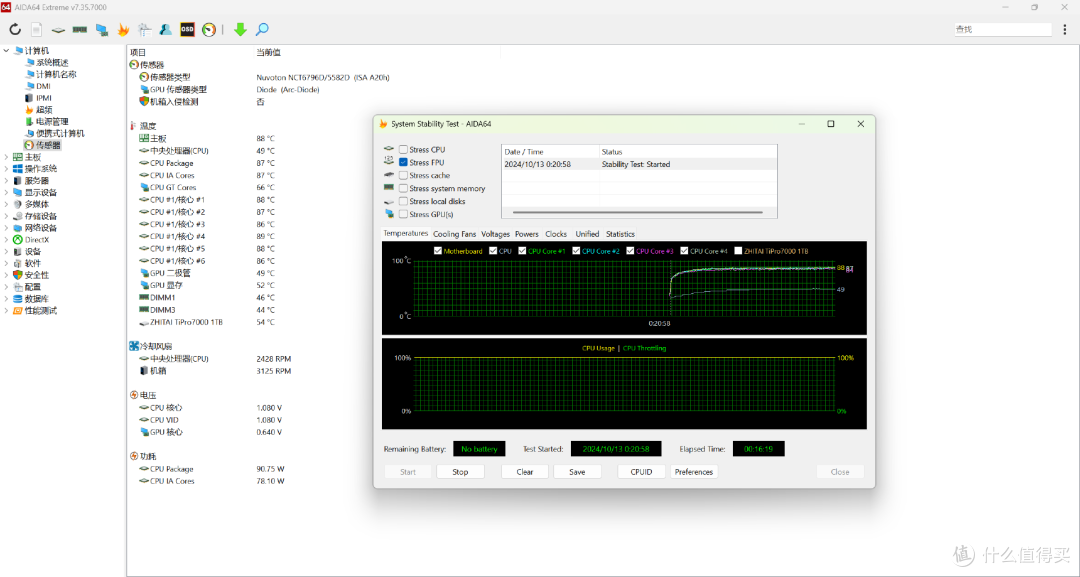
Task: Open the memory benchmark RAM stick icon
Action: tap(80, 30)
